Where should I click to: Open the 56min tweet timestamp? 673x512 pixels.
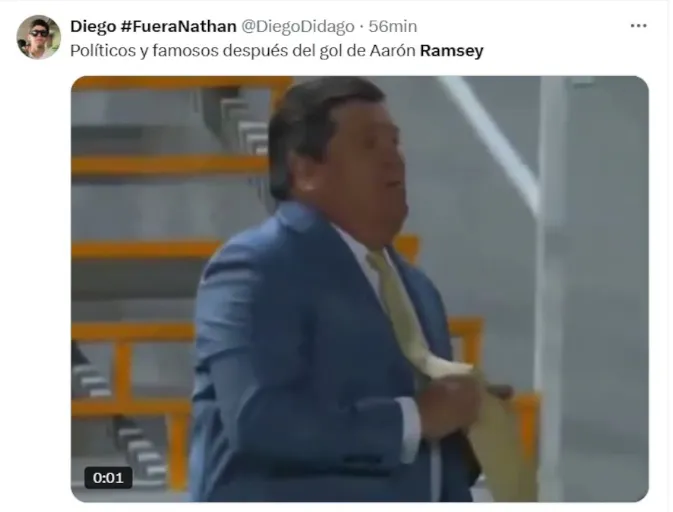[x=393, y=27]
